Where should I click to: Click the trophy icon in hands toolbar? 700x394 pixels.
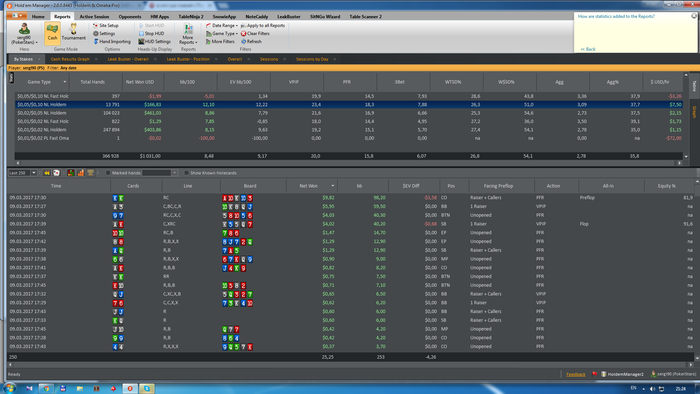pos(90,173)
